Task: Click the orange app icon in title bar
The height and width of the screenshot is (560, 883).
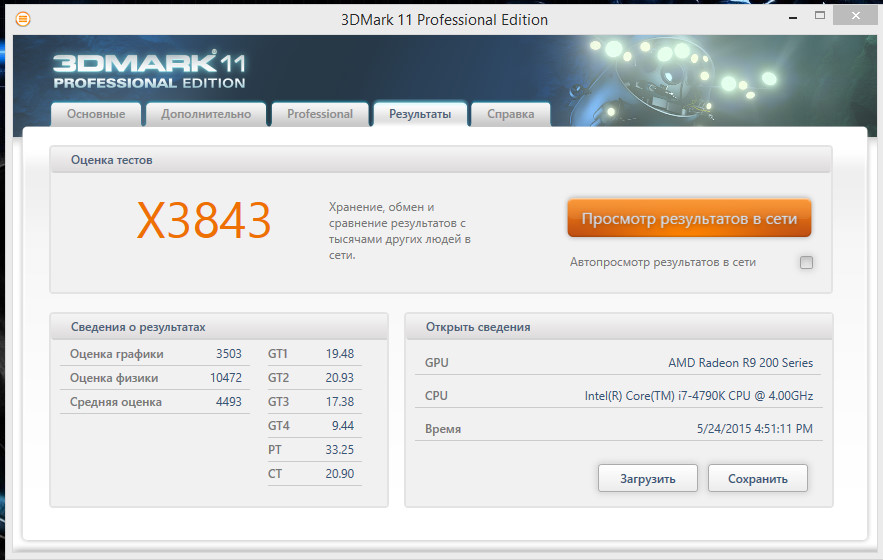Action: coord(23,19)
